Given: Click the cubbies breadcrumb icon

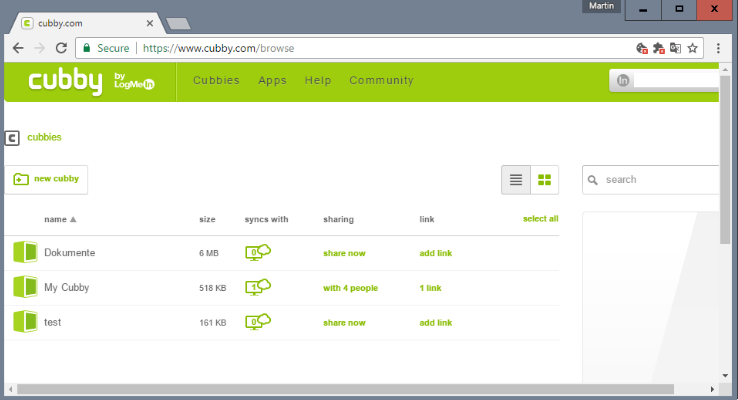Looking at the screenshot, I should click(x=12, y=138).
